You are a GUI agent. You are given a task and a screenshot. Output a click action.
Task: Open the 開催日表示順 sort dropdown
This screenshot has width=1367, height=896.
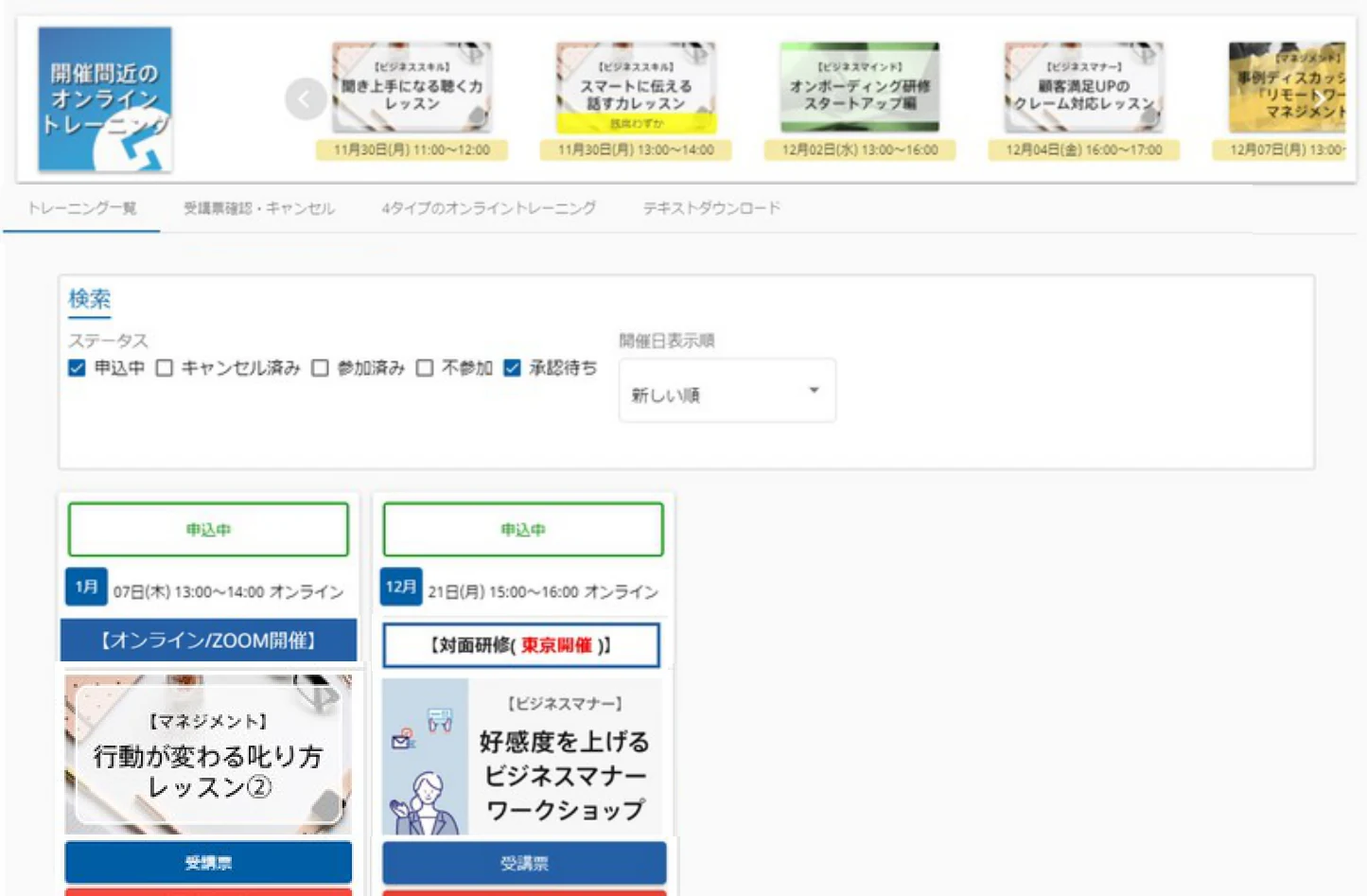point(727,391)
